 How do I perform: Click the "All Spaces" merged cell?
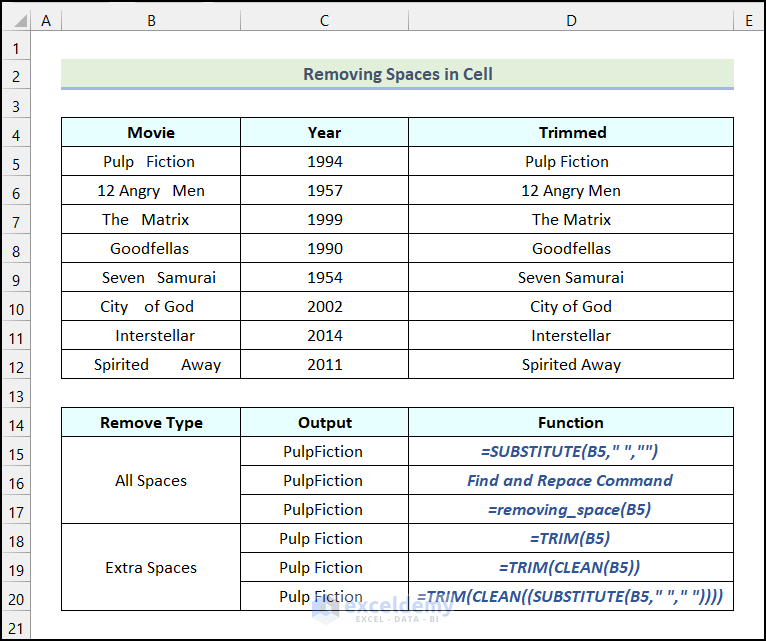pyautogui.click(x=151, y=481)
